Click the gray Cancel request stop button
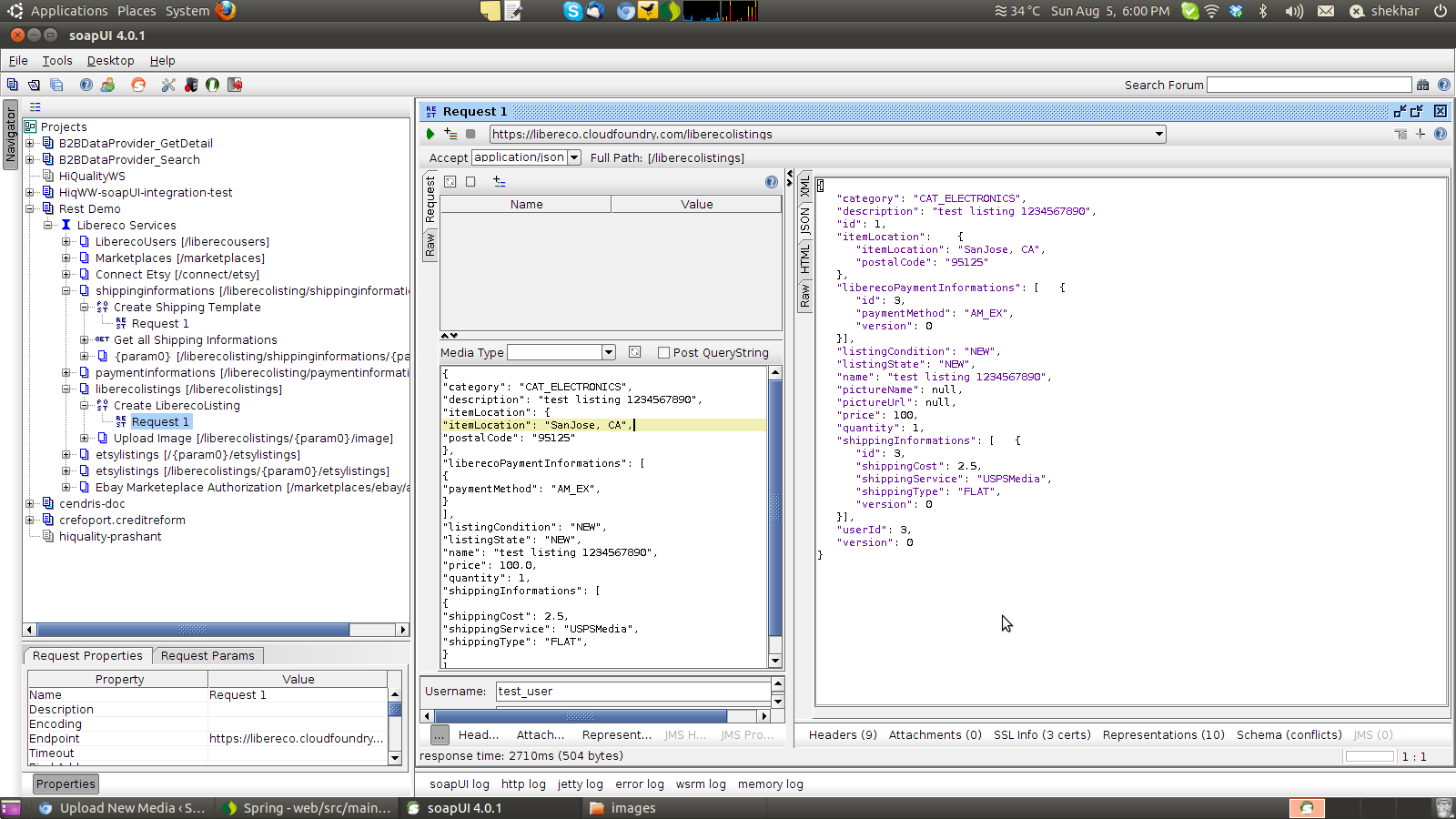The image size is (1456, 819). (470, 134)
